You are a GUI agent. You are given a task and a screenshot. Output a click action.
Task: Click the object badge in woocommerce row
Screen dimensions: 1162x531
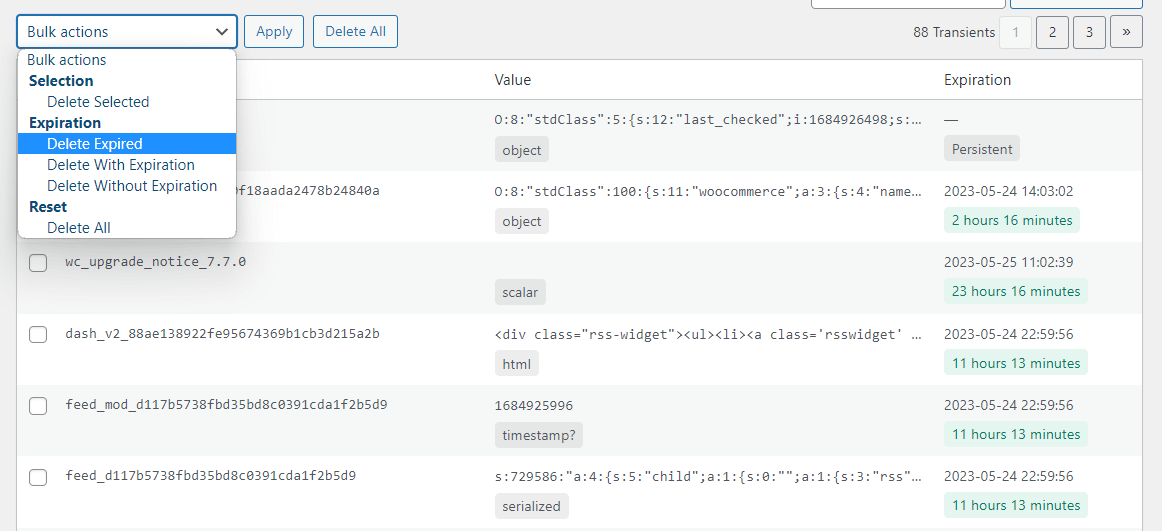[522, 221]
